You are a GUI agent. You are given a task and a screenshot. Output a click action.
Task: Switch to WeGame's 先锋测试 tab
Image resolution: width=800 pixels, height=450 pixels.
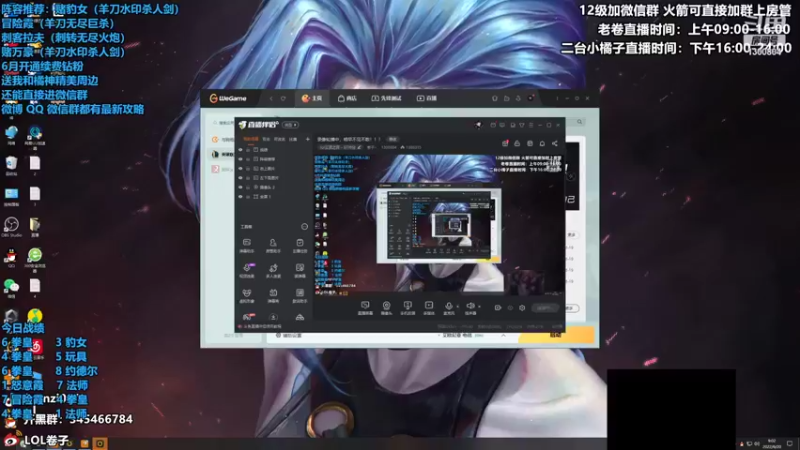(386, 98)
